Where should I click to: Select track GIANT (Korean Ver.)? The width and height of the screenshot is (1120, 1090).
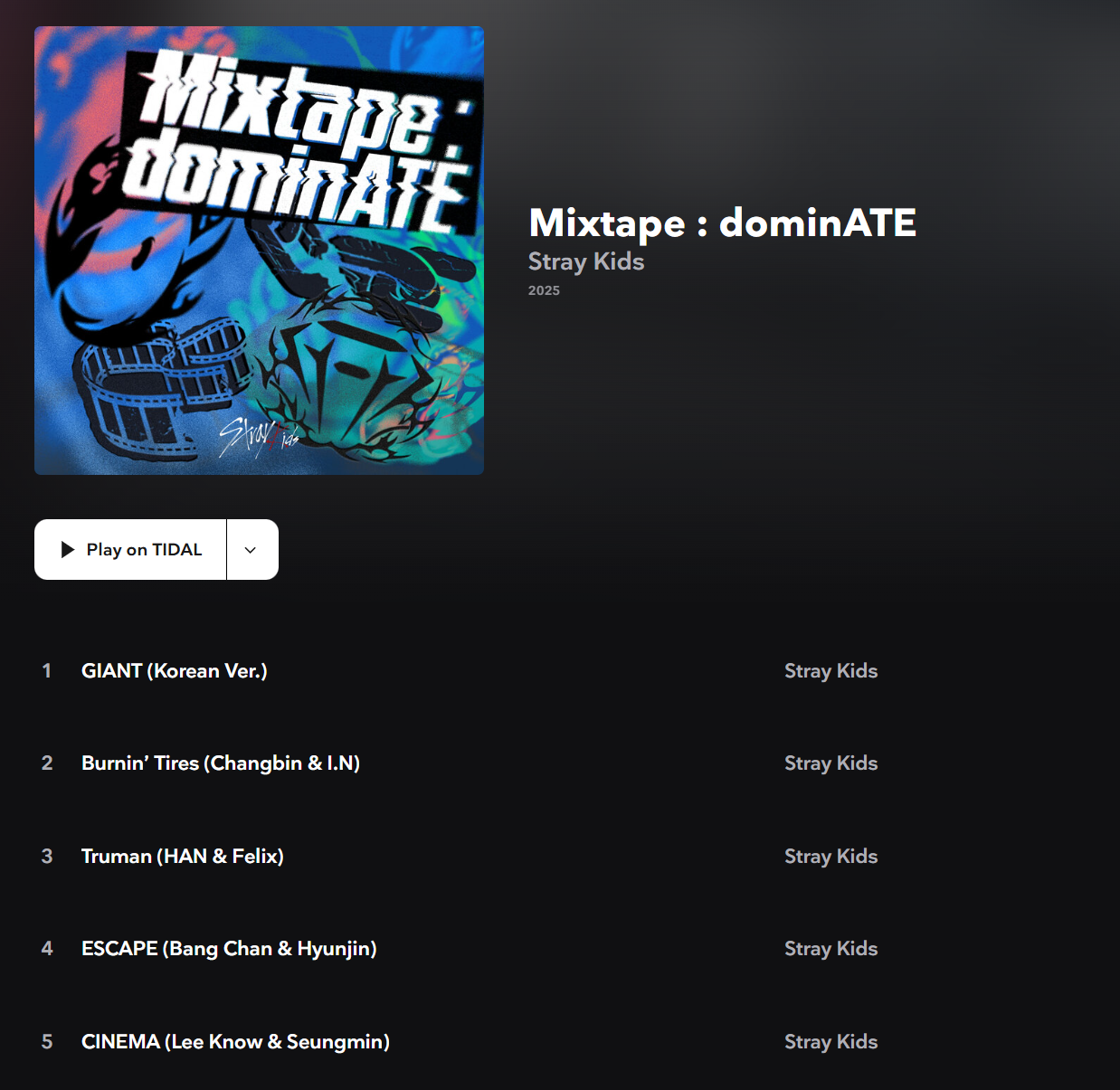(x=175, y=671)
